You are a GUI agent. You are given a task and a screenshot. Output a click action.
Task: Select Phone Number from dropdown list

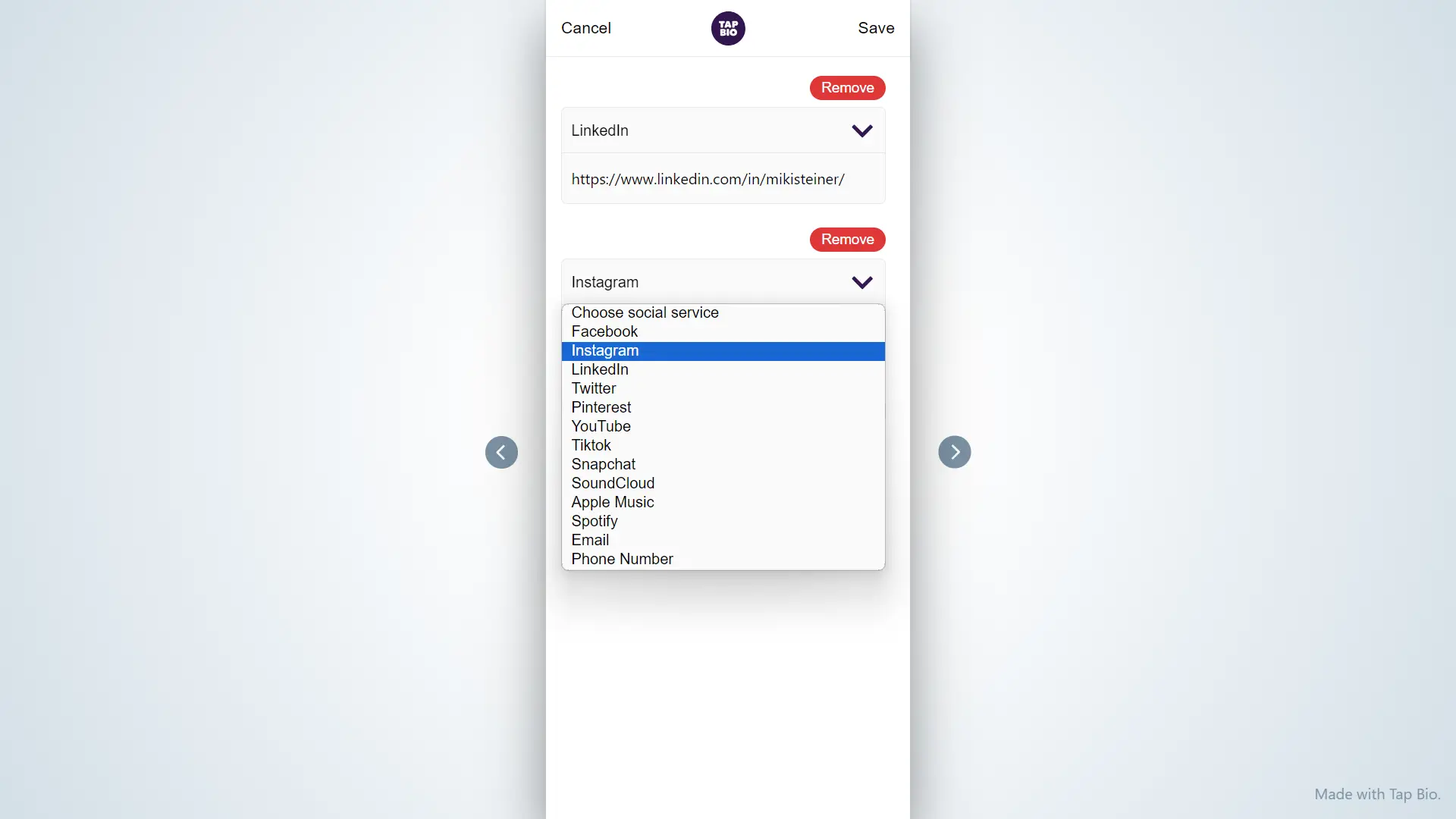click(622, 559)
